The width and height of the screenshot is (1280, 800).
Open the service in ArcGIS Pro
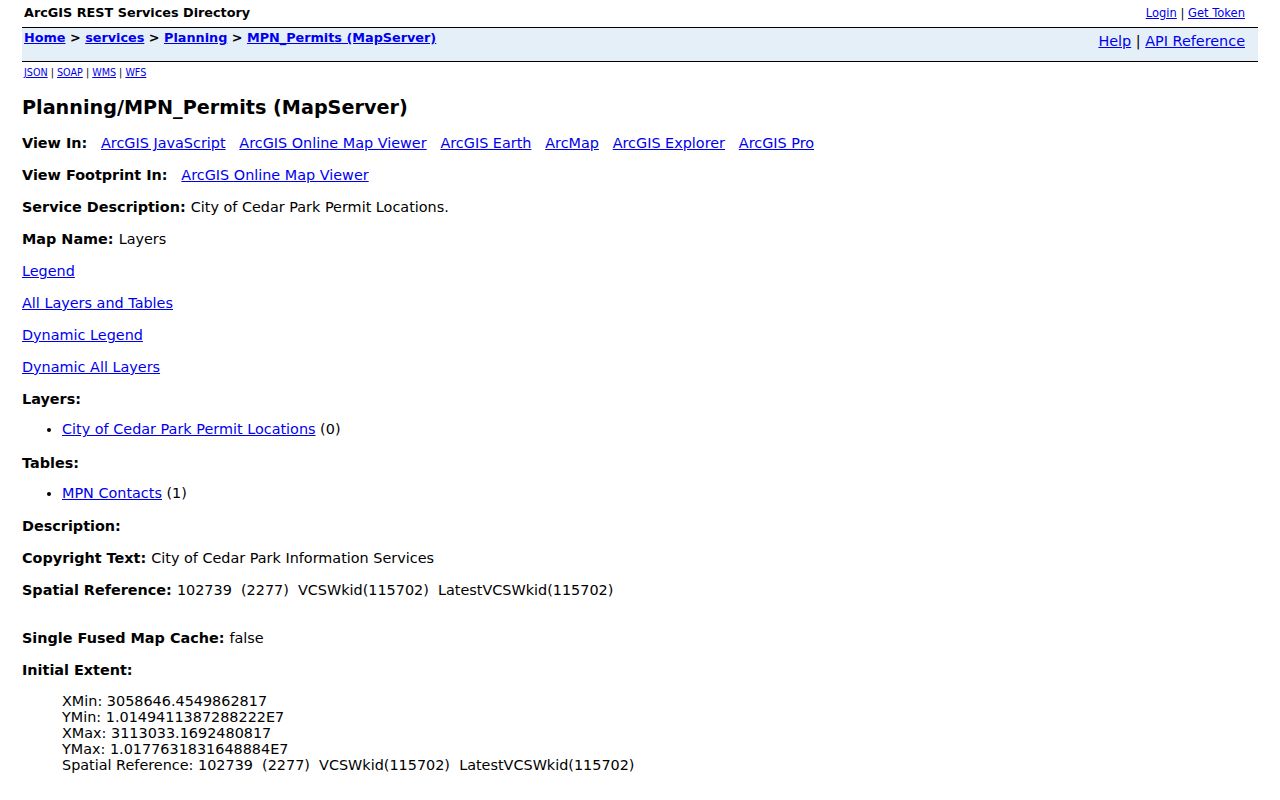777,143
